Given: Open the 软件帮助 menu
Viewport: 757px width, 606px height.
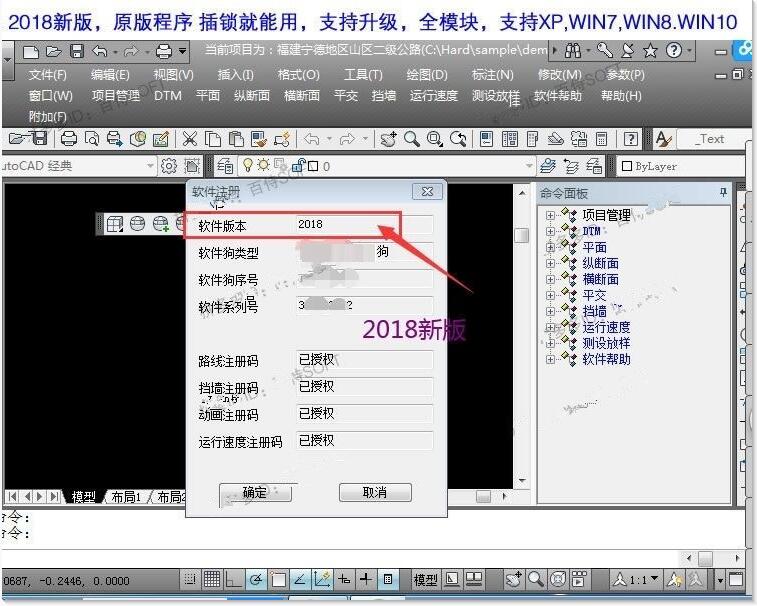Looking at the screenshot, I should [x=558, y=96].
